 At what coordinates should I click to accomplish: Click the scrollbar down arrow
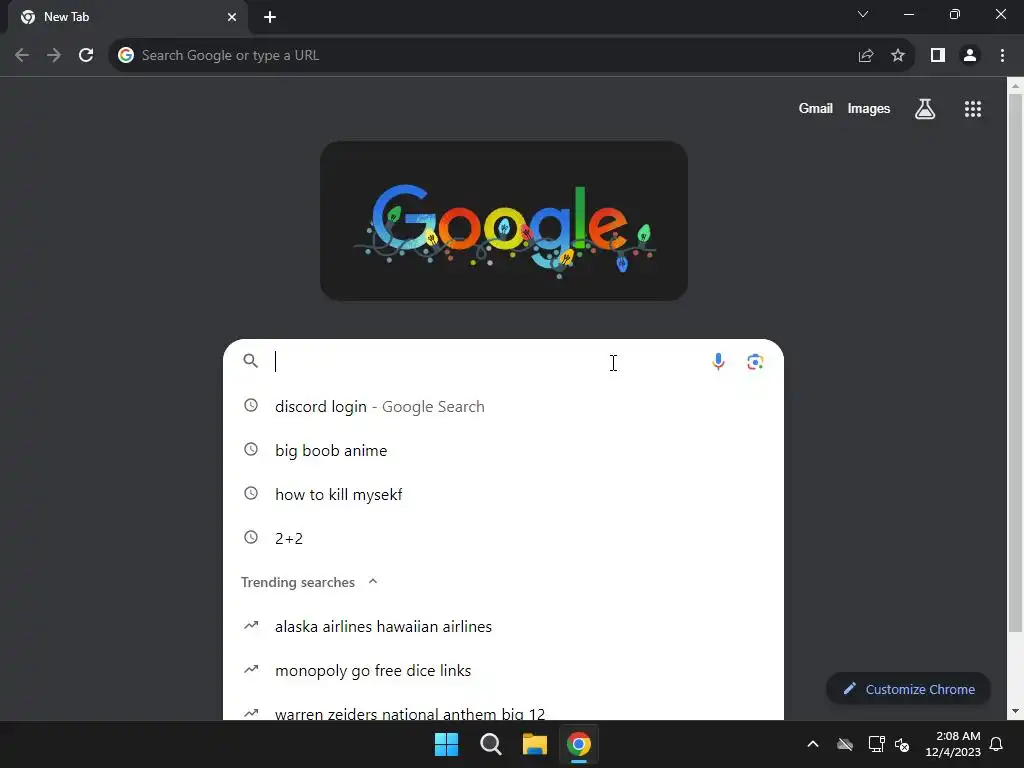click(x=1015, y=711)
